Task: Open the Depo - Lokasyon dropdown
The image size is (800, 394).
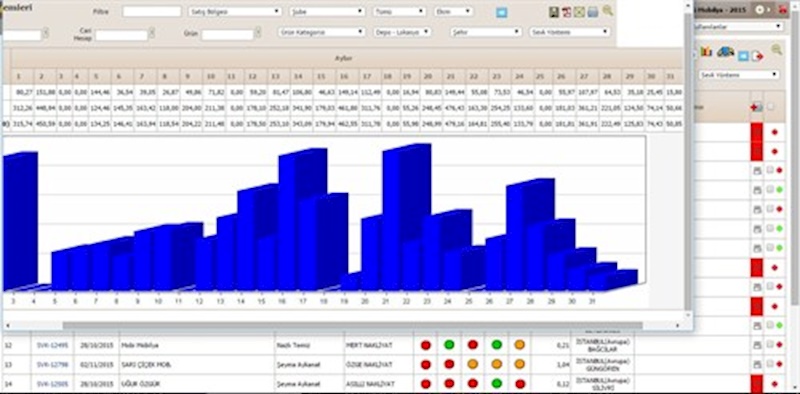Action: point(402,32)
